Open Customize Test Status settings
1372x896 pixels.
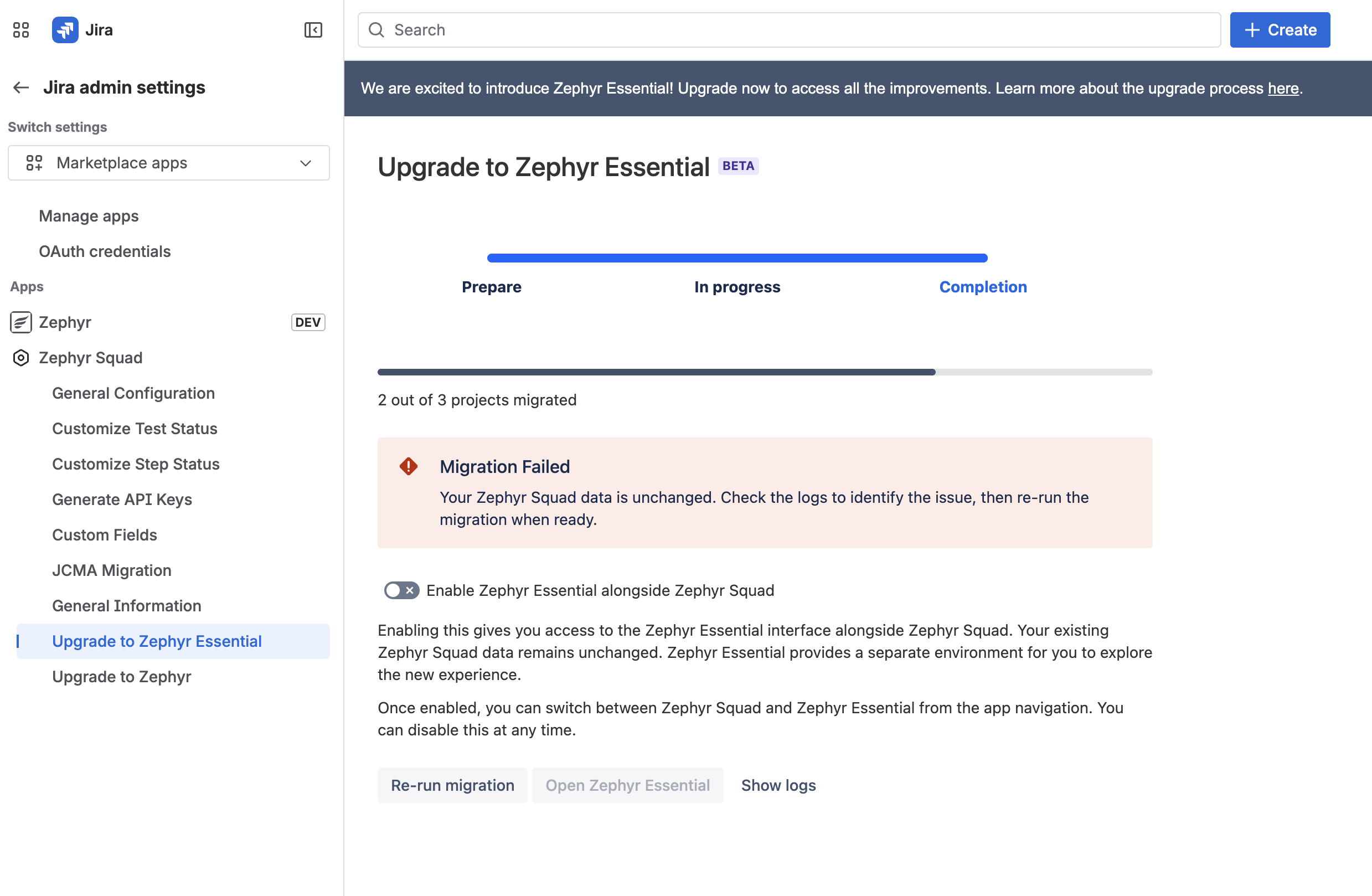(135, 429)
